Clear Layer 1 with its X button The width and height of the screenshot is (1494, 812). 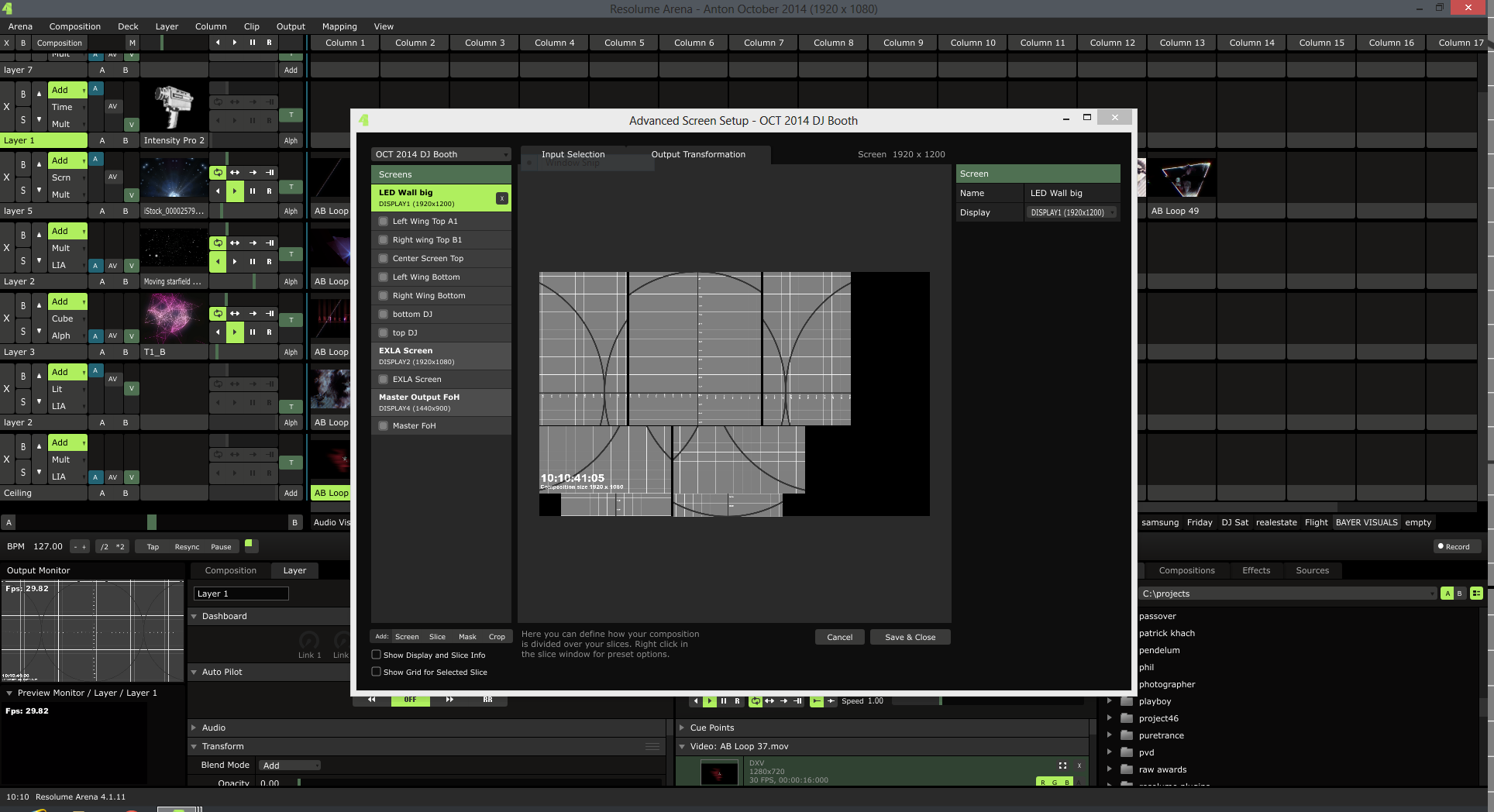point(7,107)
